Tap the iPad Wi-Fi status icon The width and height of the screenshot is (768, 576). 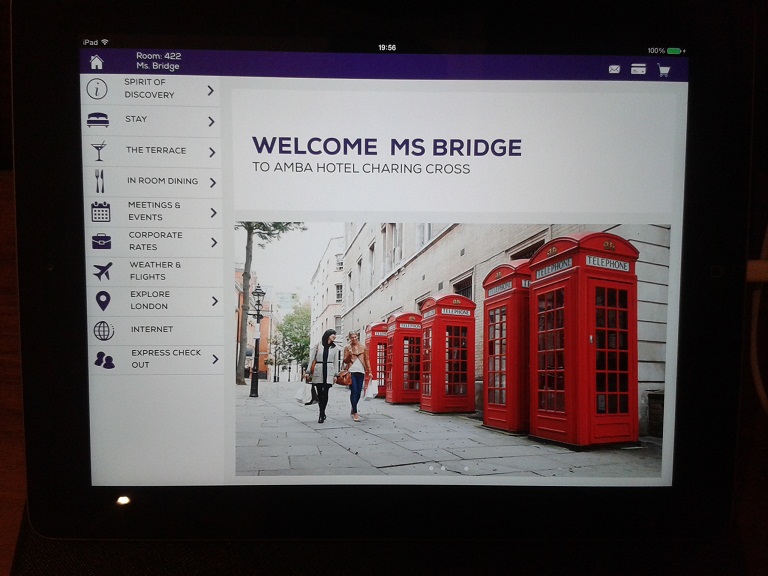click(x=104, y=42)
